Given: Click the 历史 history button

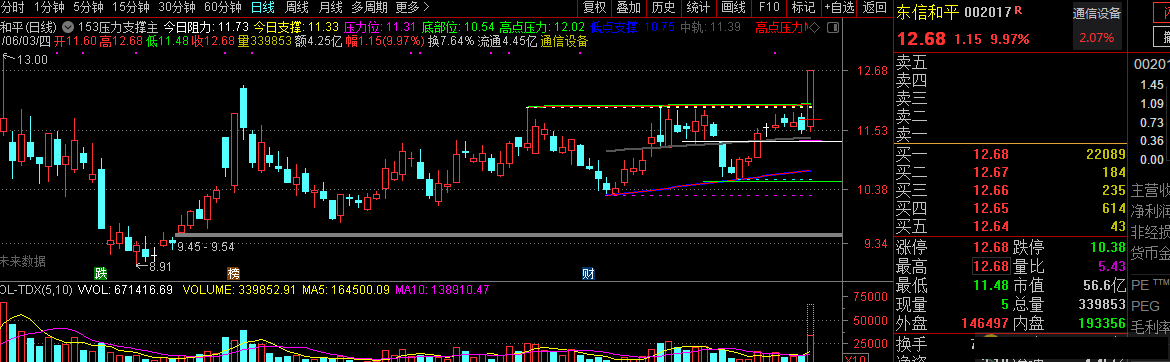Looking at the screenshot, I should click(663, 7).
